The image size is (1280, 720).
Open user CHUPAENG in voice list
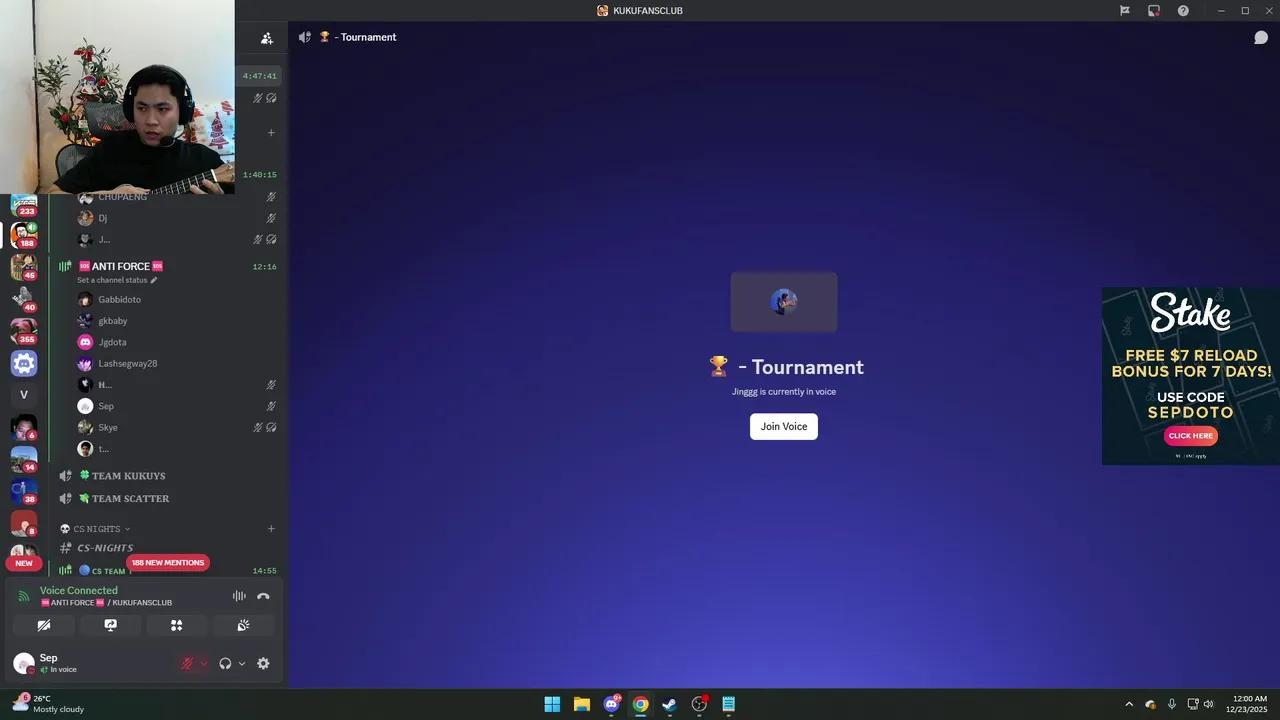tap(122, 197)
